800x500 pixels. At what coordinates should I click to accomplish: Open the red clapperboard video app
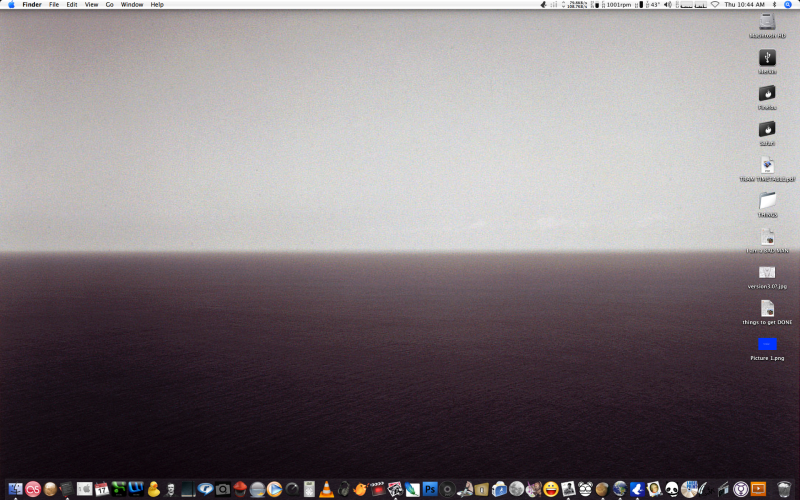(x=378, y=489)
